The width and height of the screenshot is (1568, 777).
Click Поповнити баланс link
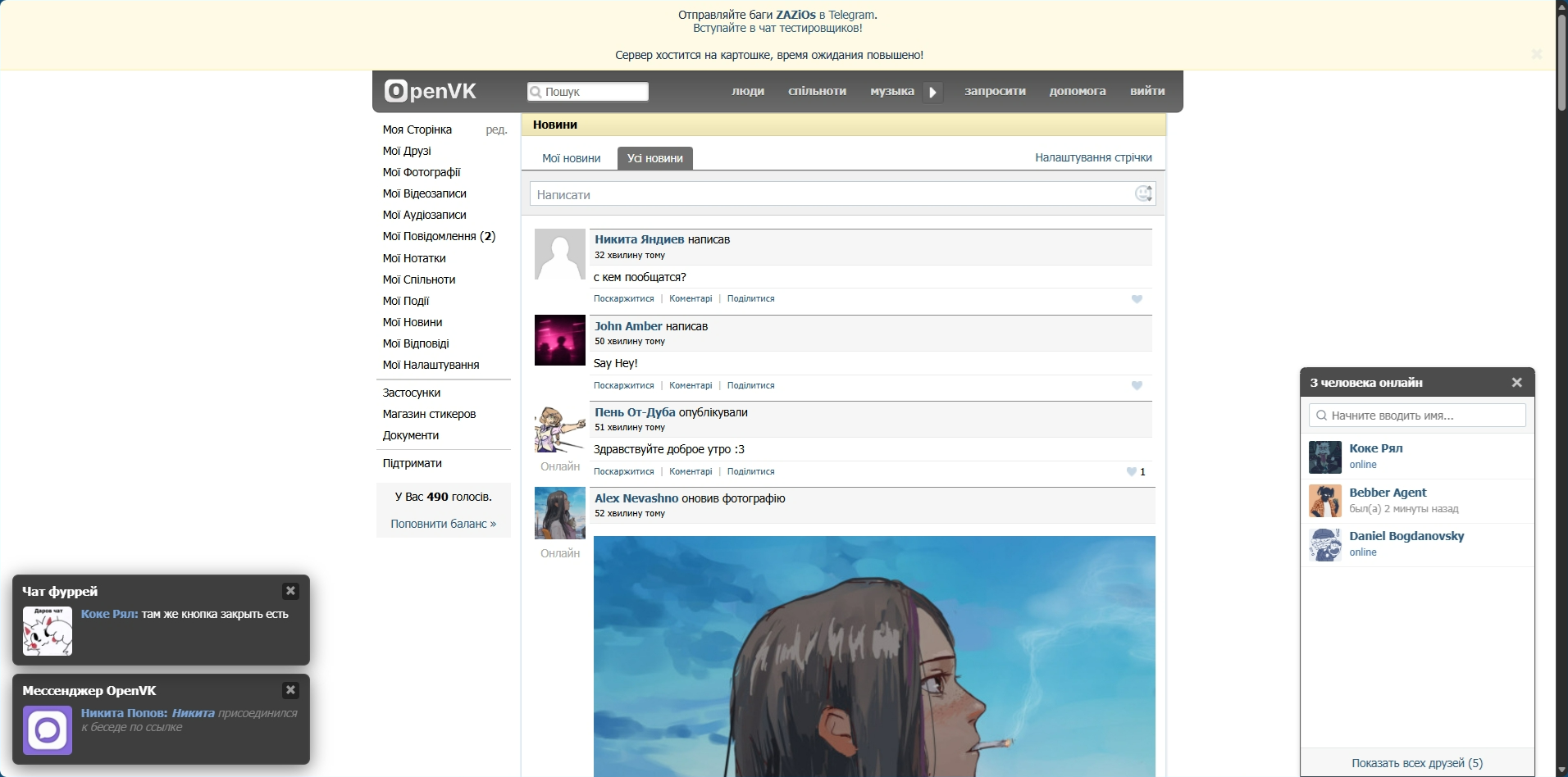click(x=444, y=524)
